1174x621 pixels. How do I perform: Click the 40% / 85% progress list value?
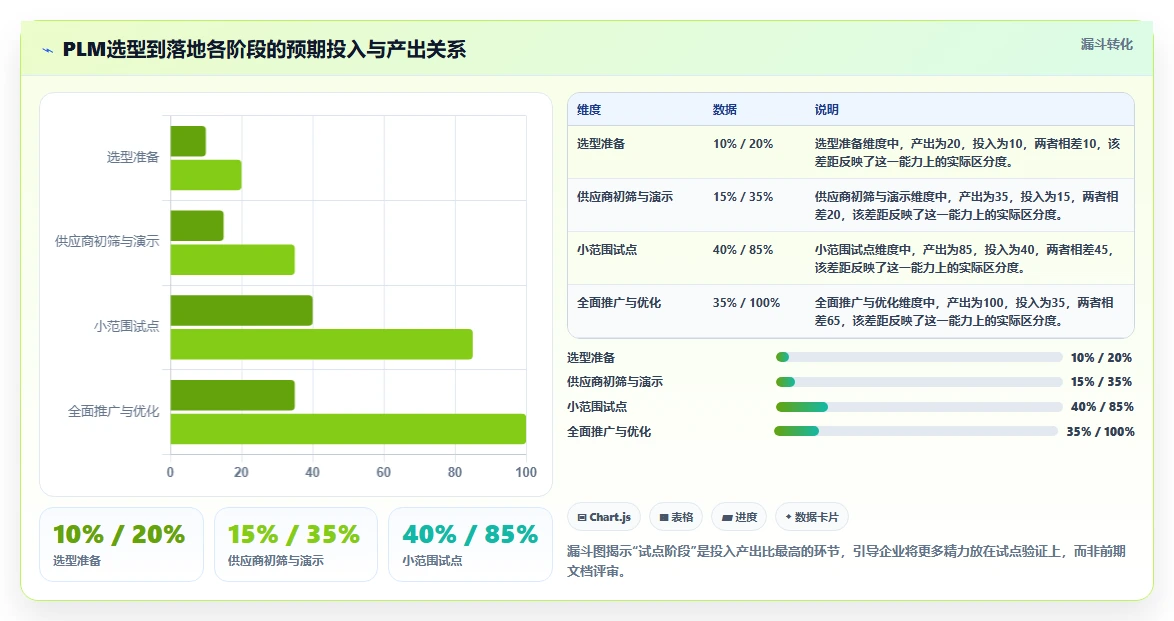[x=1102, y=407]
